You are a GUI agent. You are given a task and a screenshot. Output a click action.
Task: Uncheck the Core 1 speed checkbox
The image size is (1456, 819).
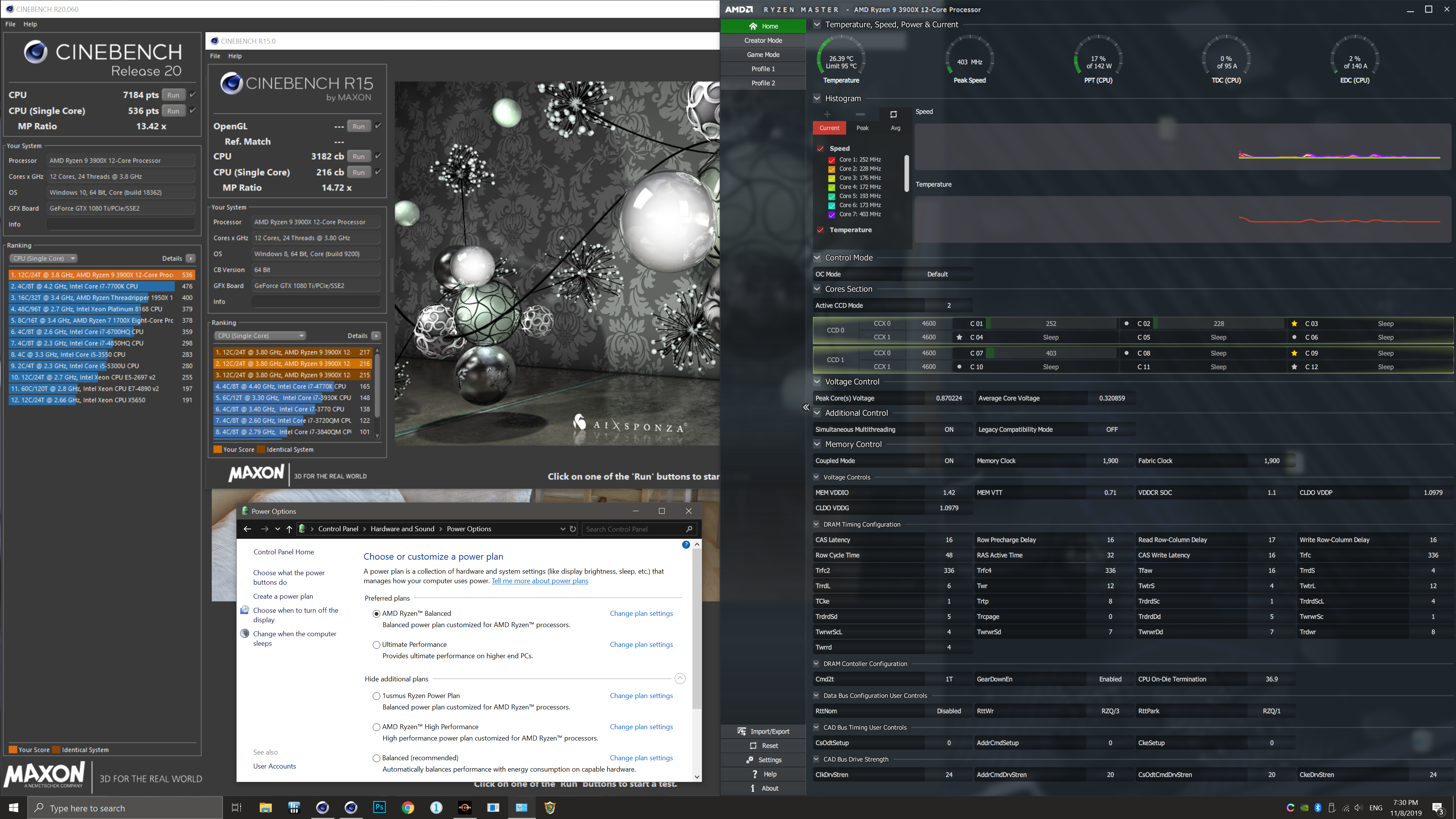(832, 160)
